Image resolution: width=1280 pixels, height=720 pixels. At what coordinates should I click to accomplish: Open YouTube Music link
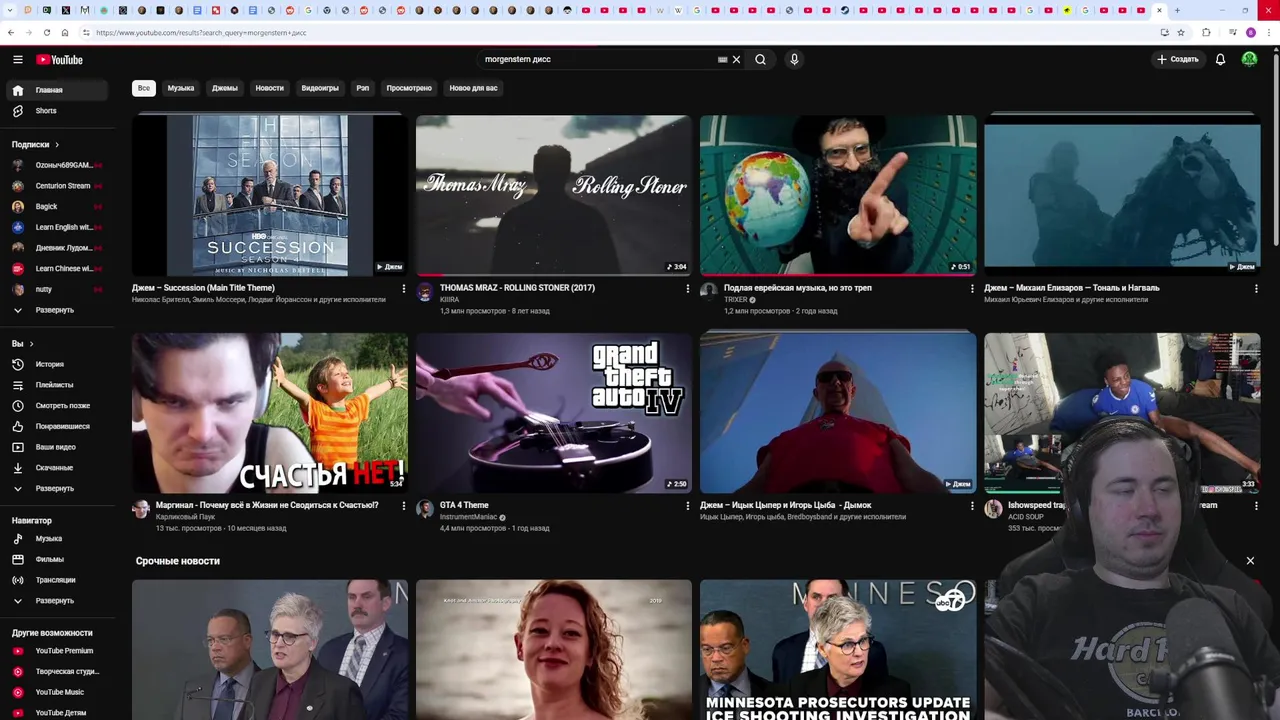coord(57,692)
